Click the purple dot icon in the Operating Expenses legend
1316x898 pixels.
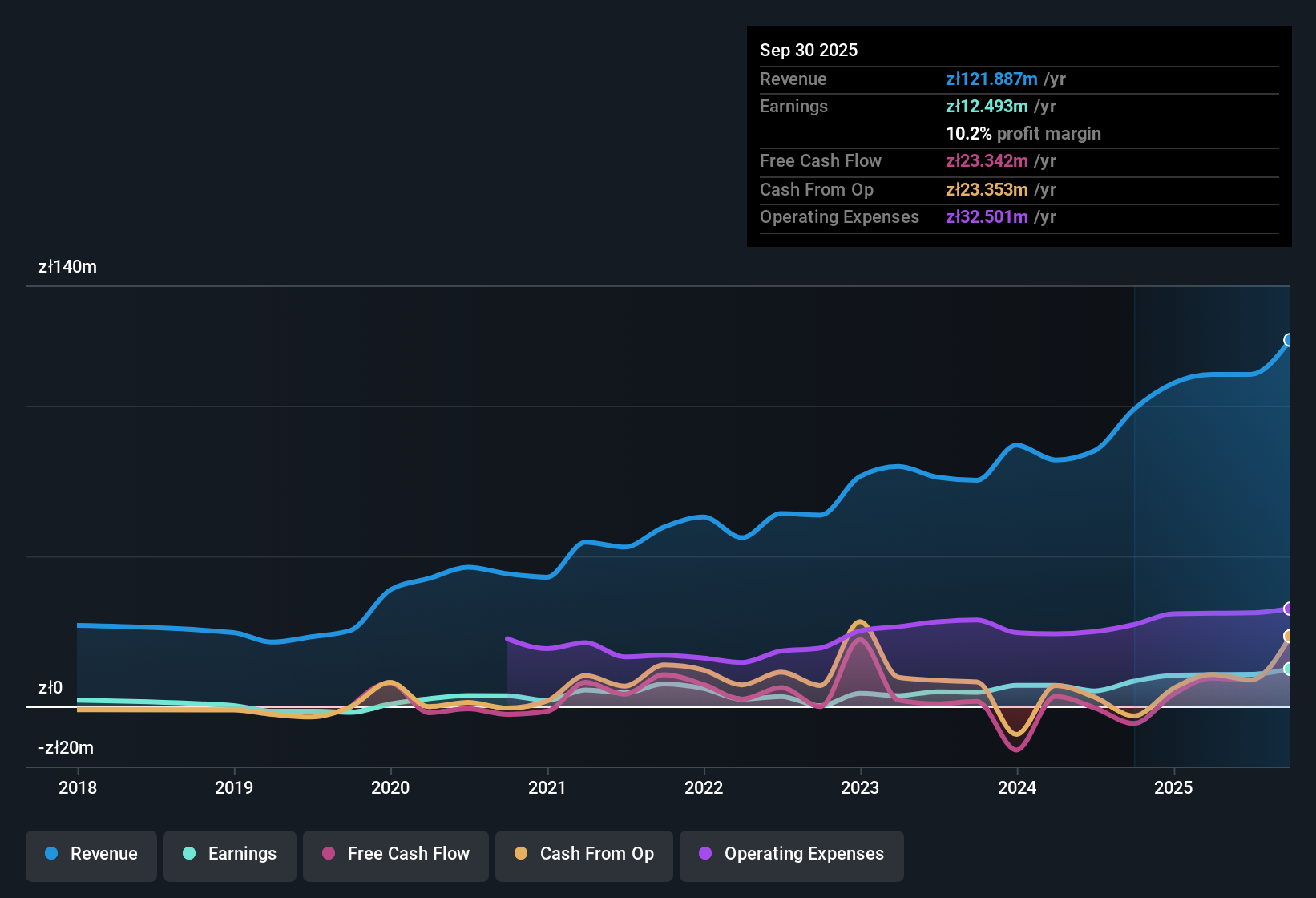click(x=705, y=854)
